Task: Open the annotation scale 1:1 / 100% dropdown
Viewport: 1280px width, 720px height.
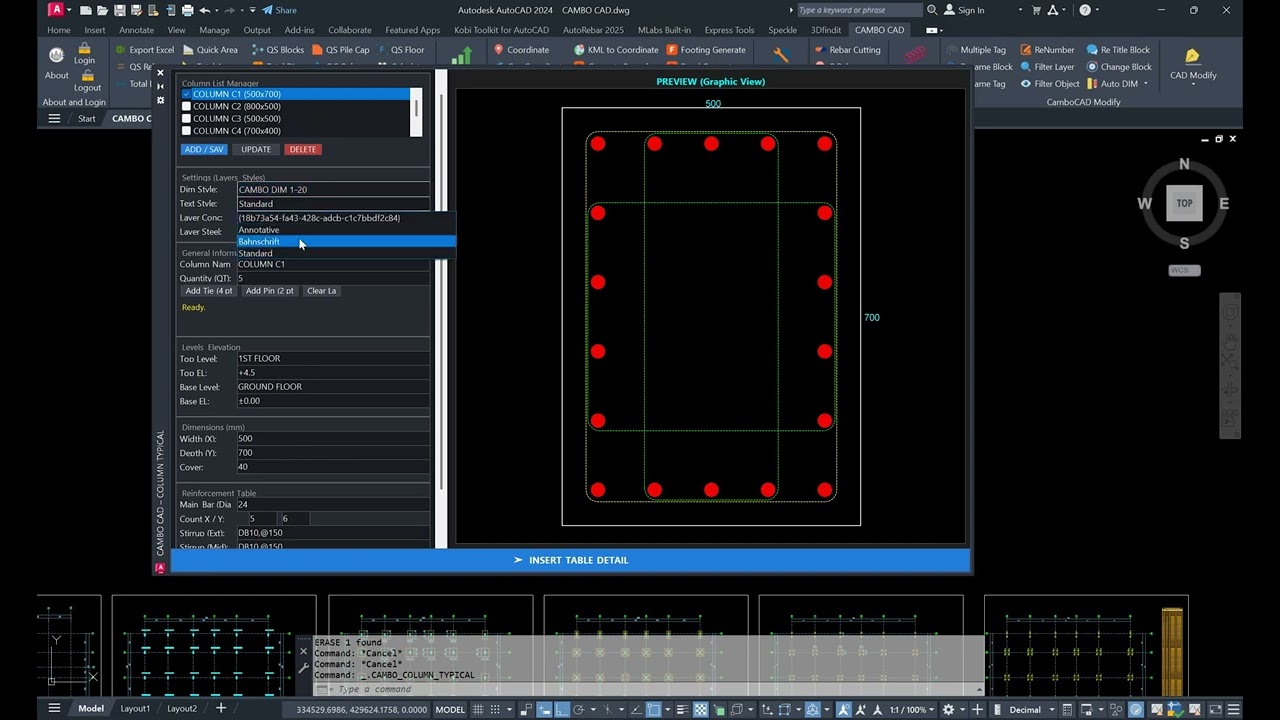Action: [x=912, y=709]
